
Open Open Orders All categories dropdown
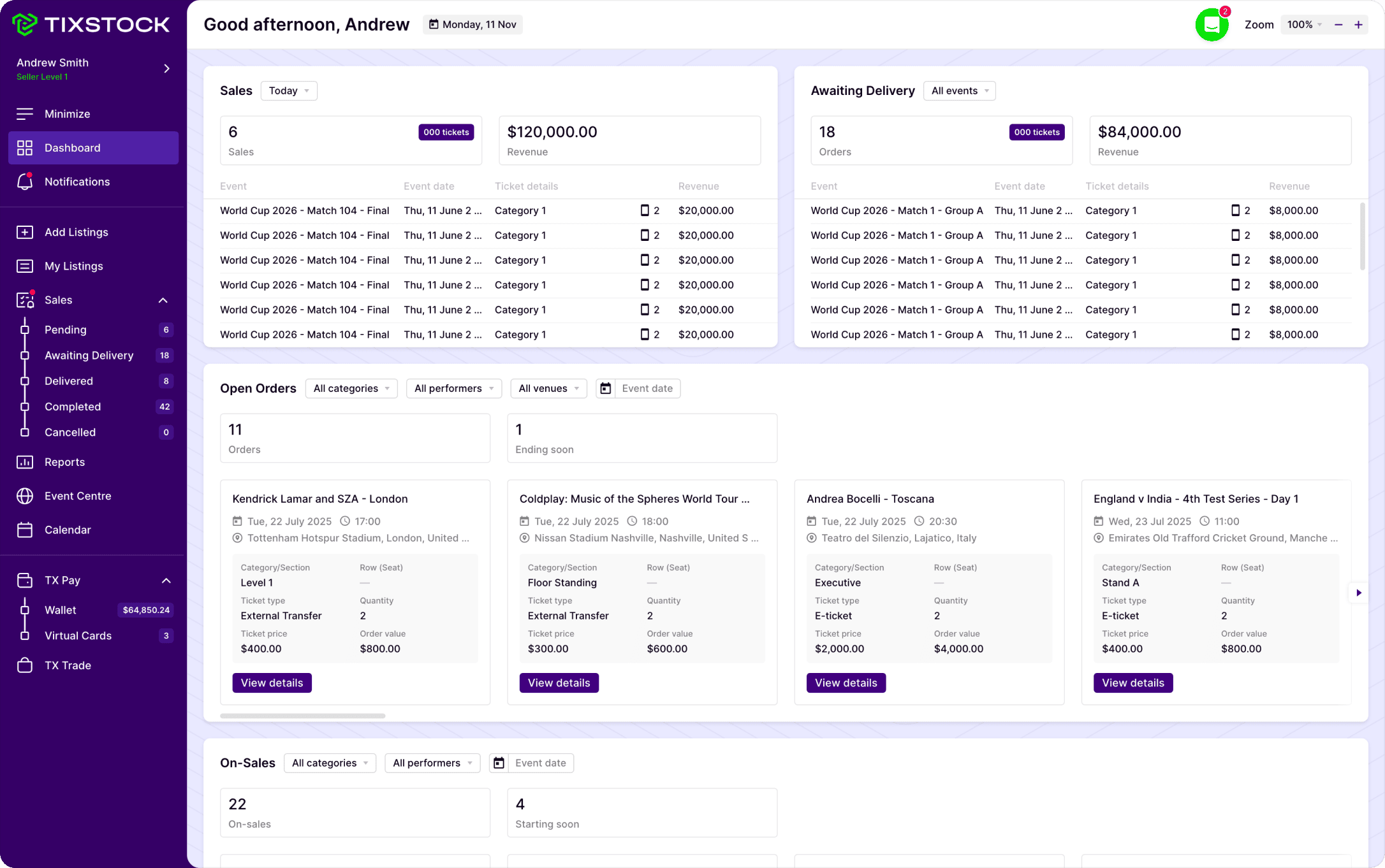[351, 388]
